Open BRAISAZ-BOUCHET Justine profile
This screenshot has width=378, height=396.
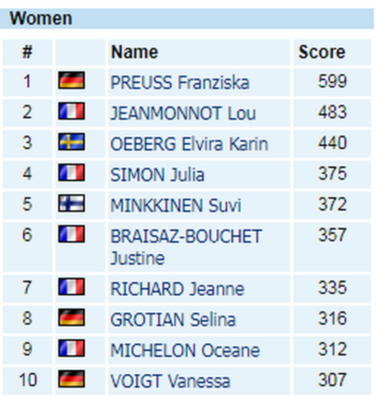(186, 247)
